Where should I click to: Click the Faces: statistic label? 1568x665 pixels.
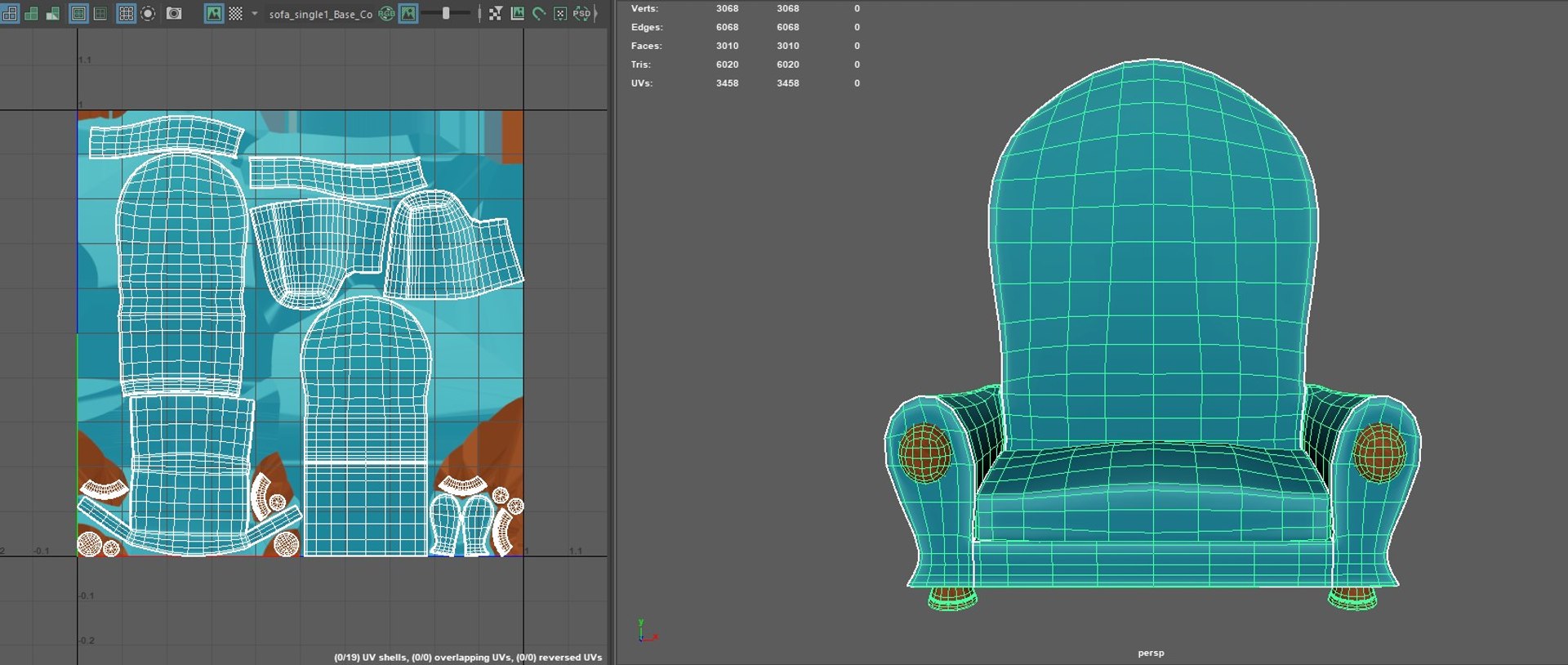click(646, 46)
